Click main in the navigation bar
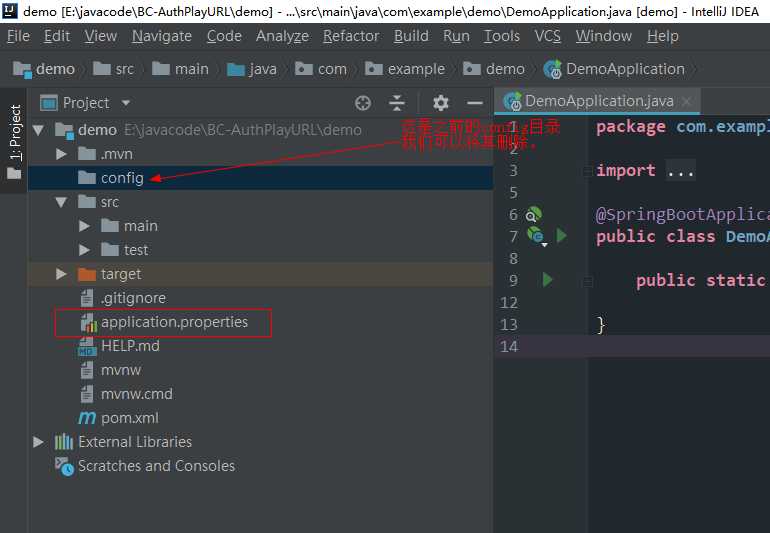This screenshot has height=533, width=770. [x=180, y=69]
